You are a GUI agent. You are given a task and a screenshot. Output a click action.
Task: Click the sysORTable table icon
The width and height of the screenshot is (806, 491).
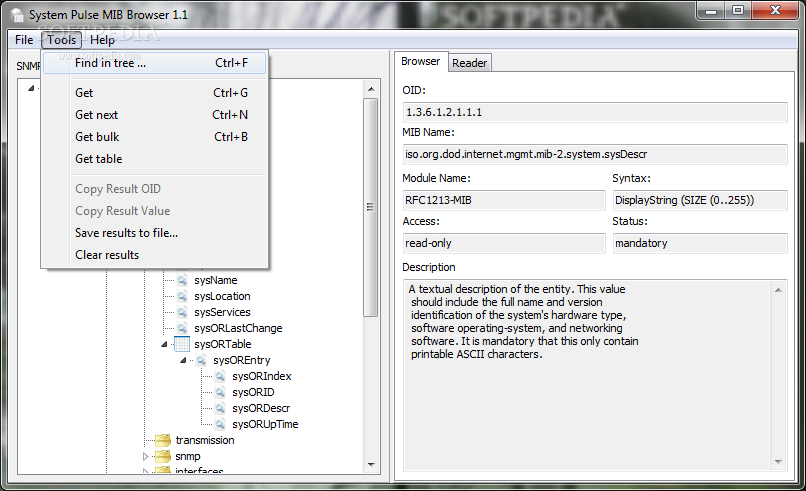tap(182, 344)
